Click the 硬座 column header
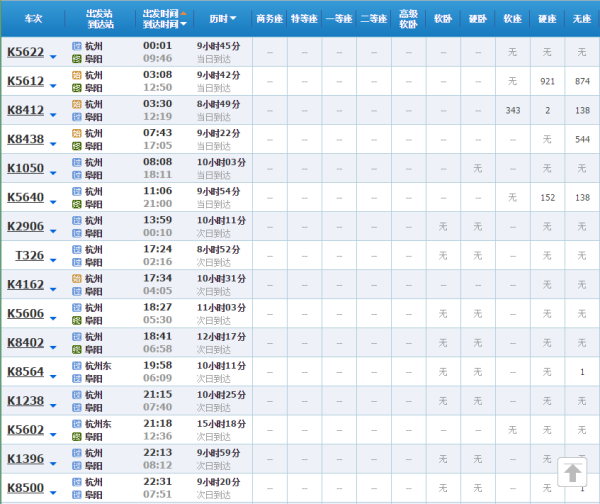 click(x=547, y=18)
